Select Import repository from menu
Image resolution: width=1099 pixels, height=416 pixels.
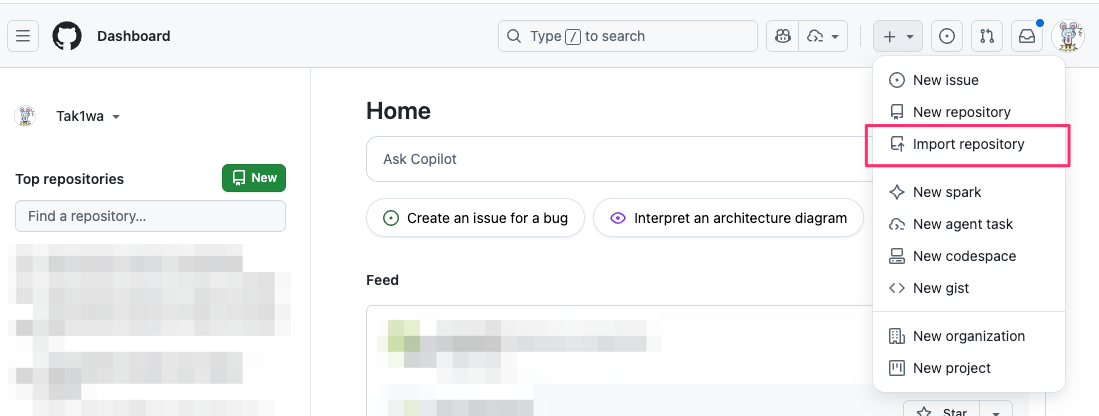tap(968, 144)
